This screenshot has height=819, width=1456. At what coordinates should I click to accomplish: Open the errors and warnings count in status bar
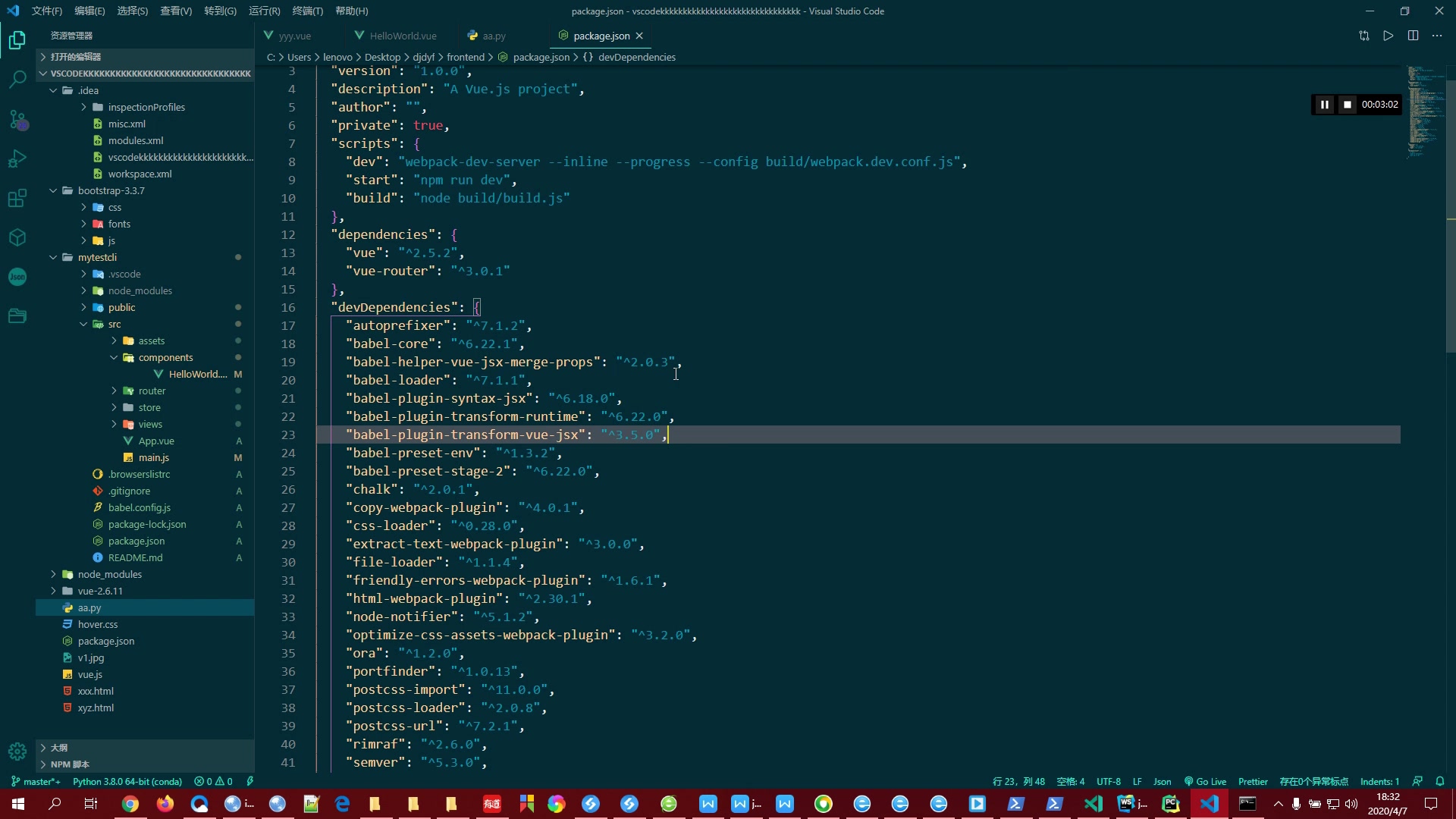pos(213,782)
